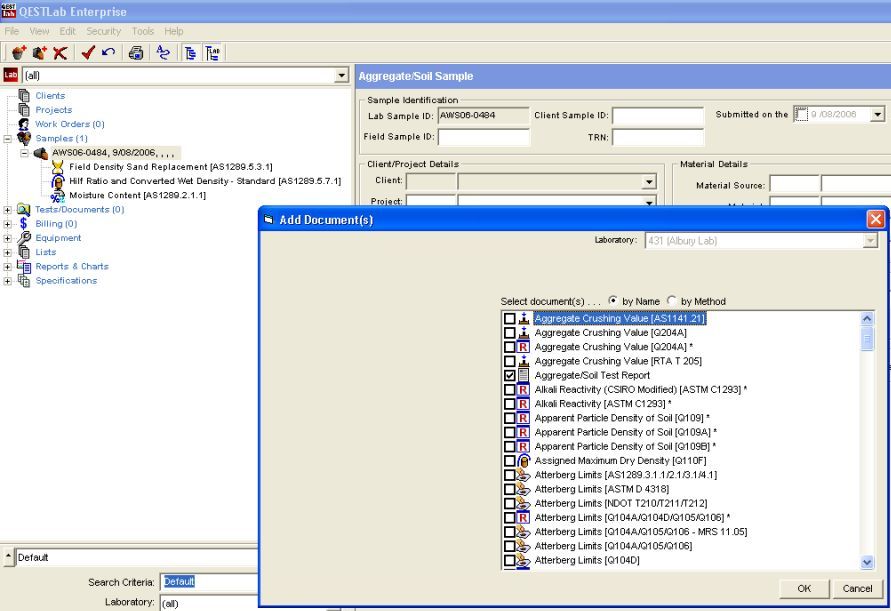Click the Cancel button

pyautogui.click(x=857, y=589)
